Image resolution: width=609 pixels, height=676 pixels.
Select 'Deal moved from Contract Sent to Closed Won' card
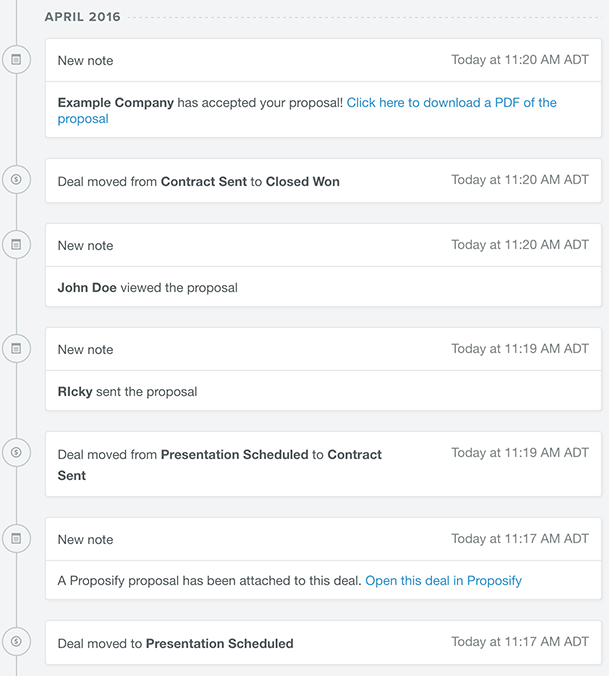[x=323, y=181]
